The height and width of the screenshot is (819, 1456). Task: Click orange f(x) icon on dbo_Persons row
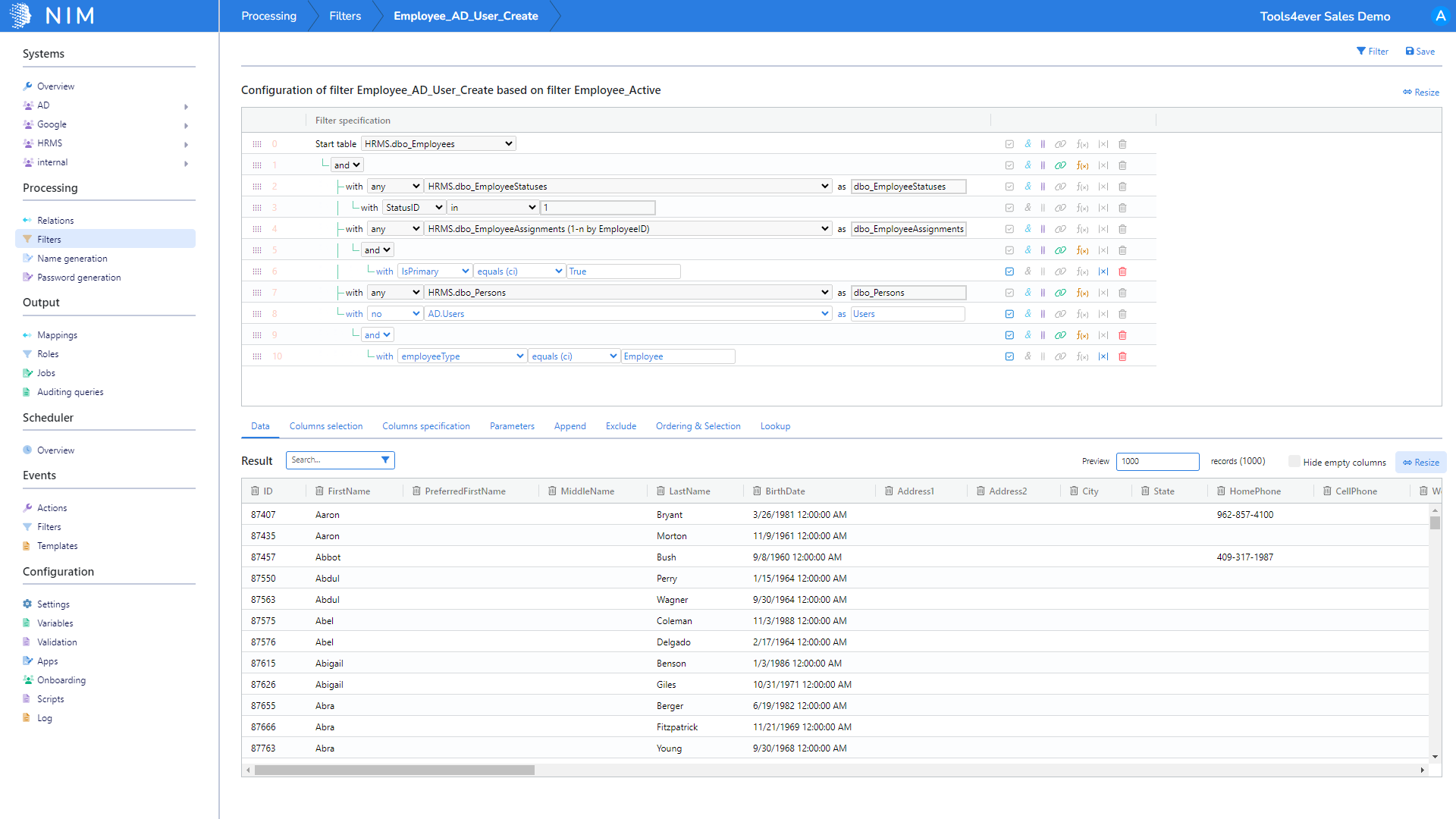[1082, 293]
